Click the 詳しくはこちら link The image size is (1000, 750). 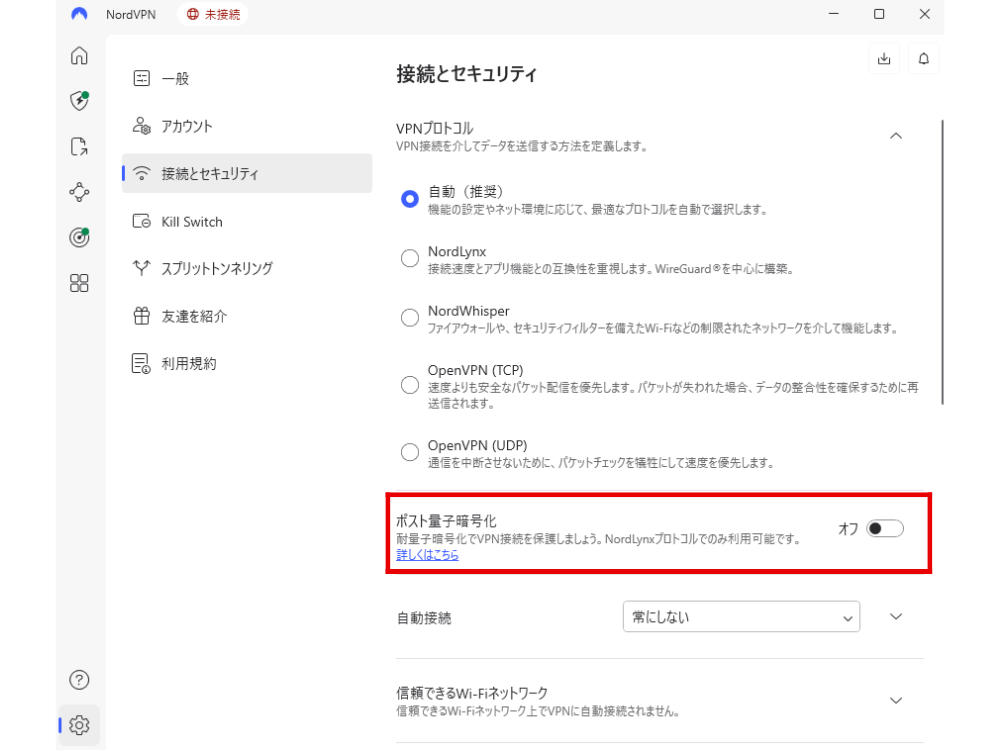click(x=427, y=555)
